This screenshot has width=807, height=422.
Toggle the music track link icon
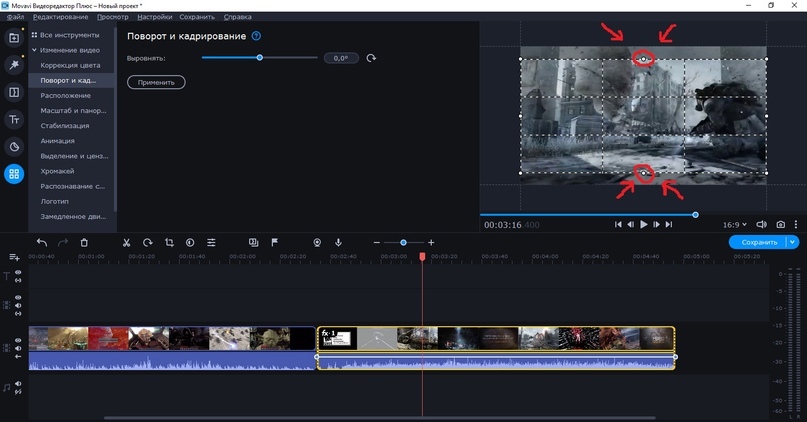[18, 392]
